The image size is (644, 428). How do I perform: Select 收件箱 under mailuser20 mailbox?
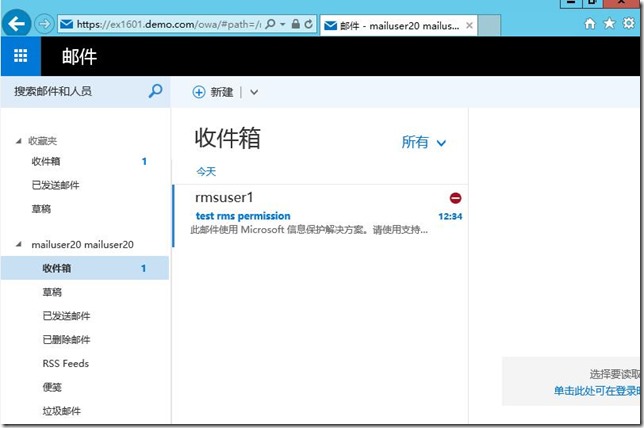tap(85, 268)
